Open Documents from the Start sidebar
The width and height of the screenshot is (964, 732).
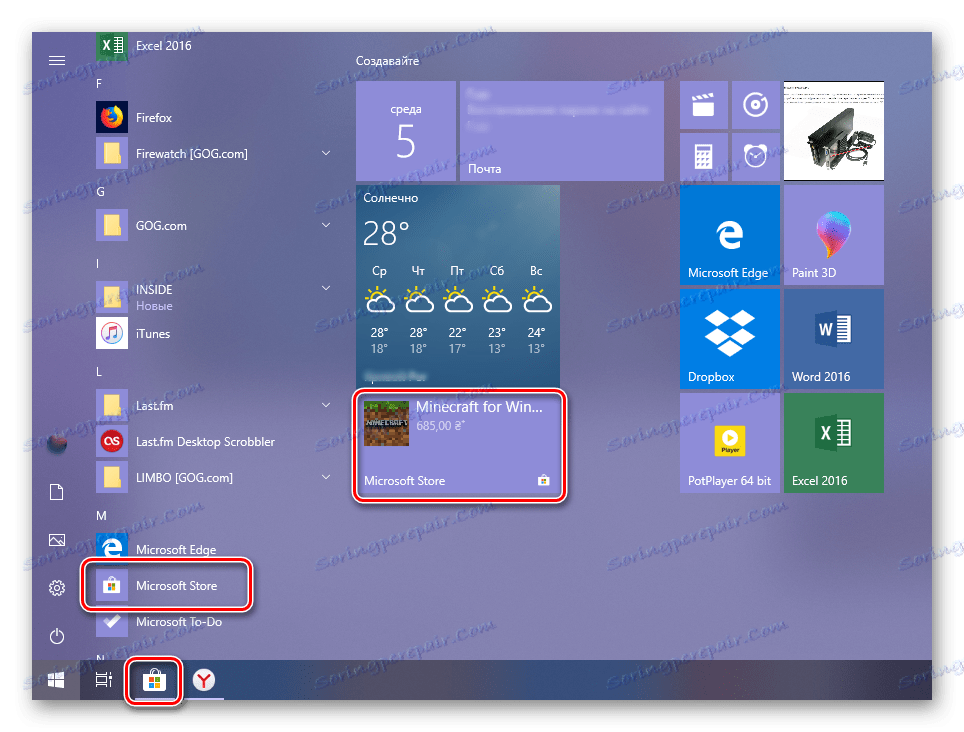(x=57, y=492)
